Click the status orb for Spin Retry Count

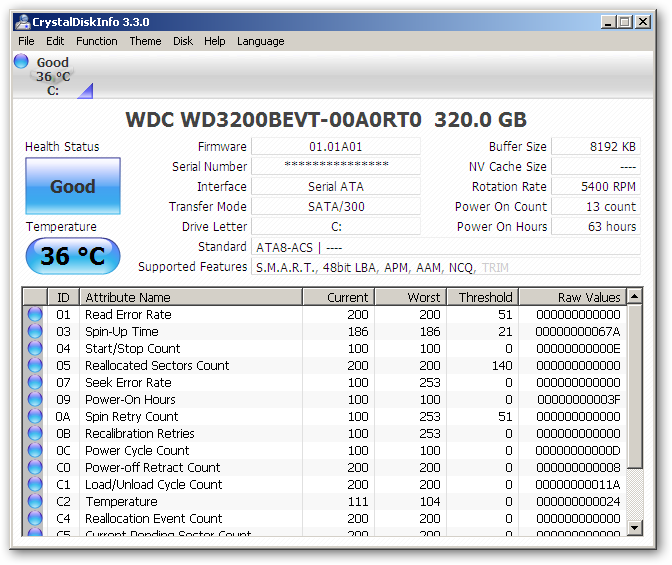point(35,416)
